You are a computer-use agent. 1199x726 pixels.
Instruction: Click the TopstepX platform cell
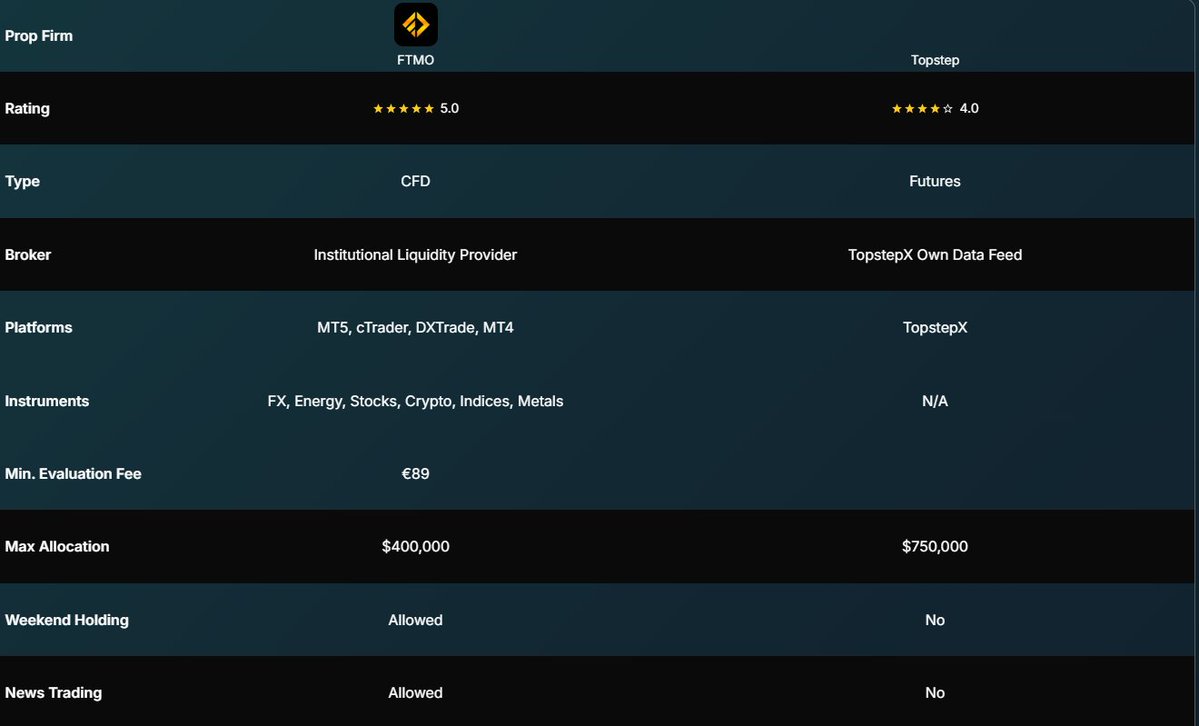(x=935, y=327)
